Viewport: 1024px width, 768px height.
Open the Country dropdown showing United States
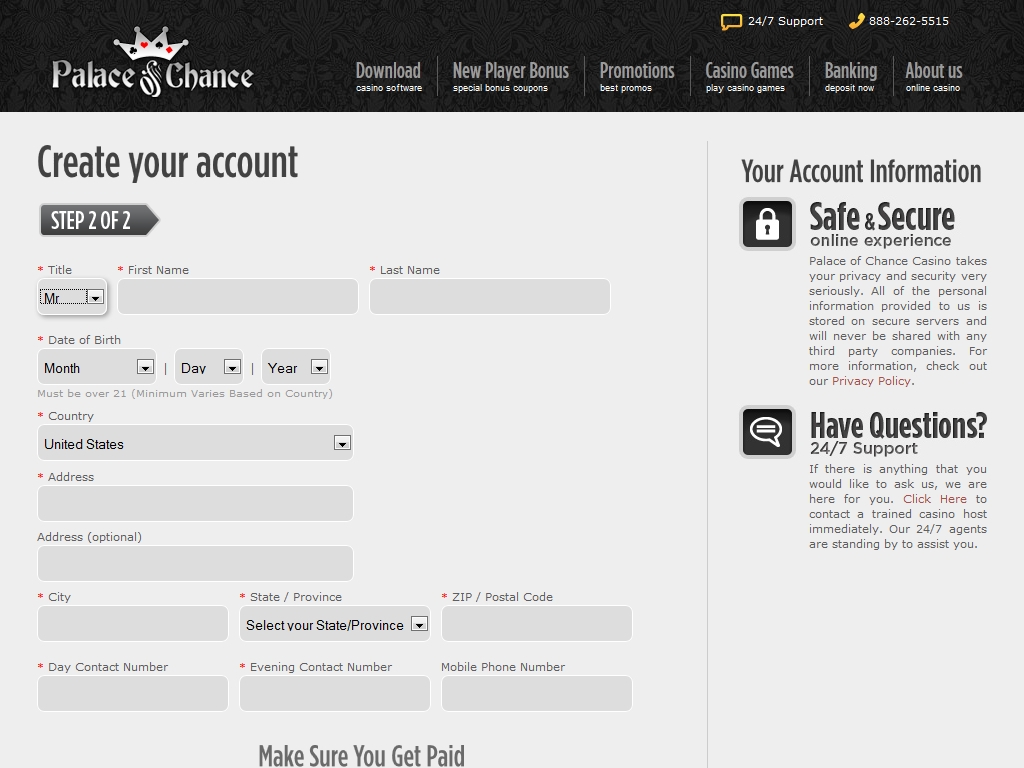[195, 443]
